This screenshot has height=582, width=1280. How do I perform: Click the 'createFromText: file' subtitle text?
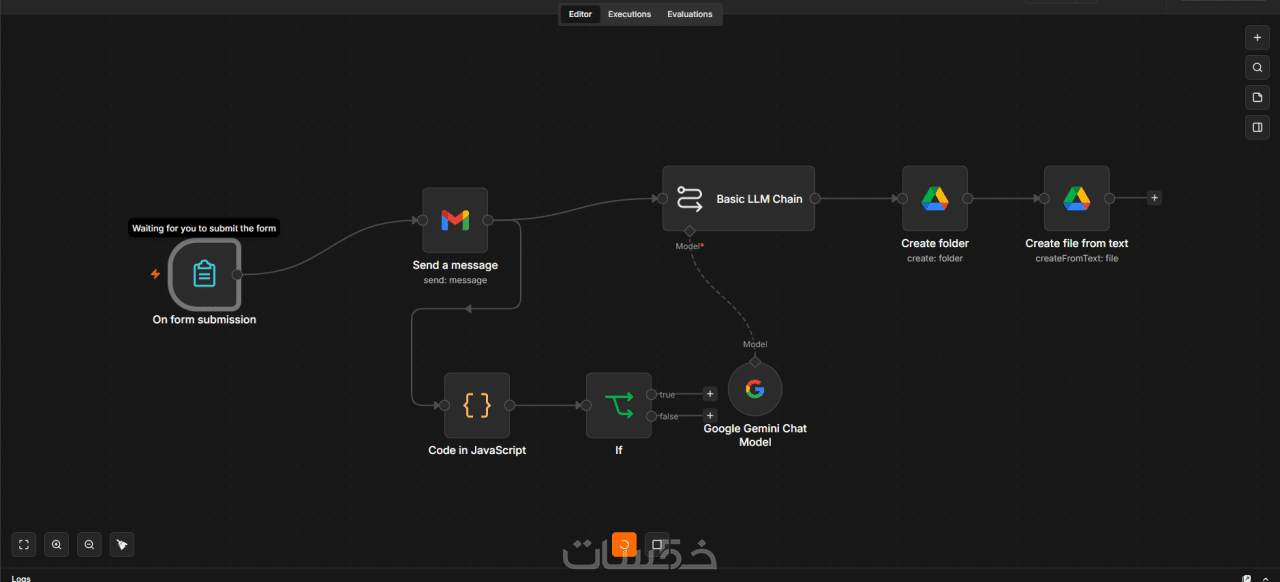pos(1077,258)
